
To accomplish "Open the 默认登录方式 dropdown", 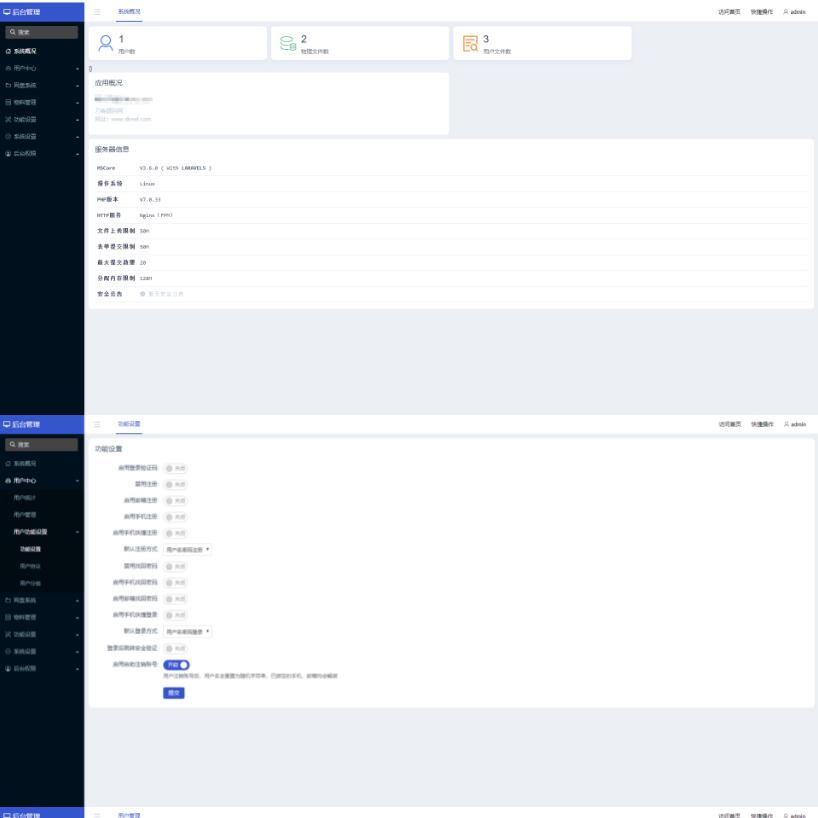I will pyautogui.click(x=188, y=631).
